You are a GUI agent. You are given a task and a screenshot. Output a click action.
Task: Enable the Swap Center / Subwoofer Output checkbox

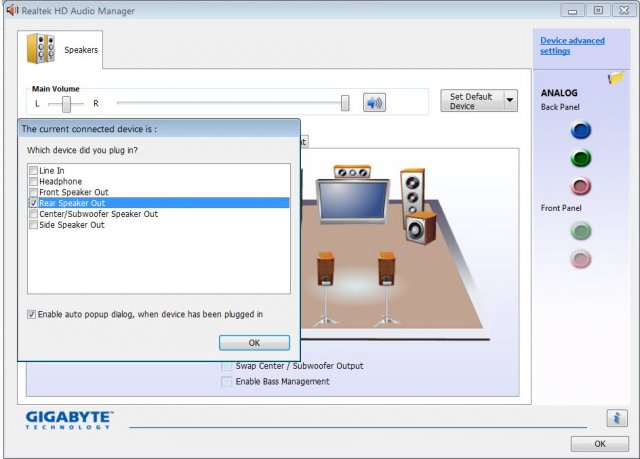(227, 366)
